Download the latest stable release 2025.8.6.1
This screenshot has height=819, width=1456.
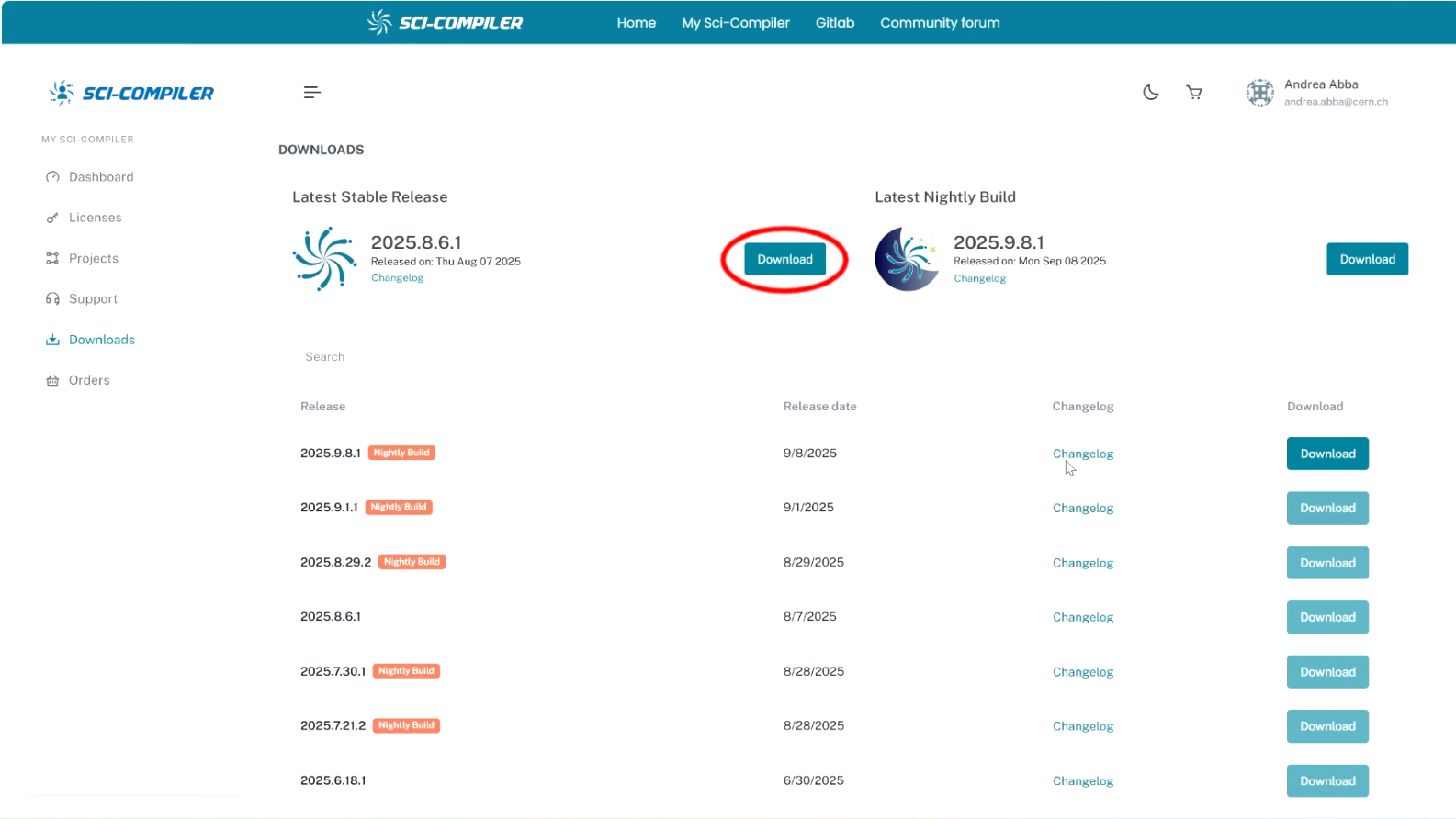click(784, 259)
